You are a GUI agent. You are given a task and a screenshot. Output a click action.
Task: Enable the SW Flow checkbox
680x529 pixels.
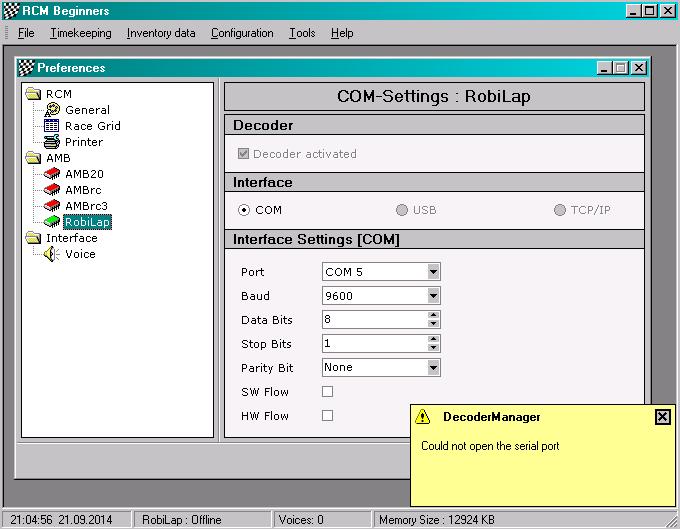(327, 392)
